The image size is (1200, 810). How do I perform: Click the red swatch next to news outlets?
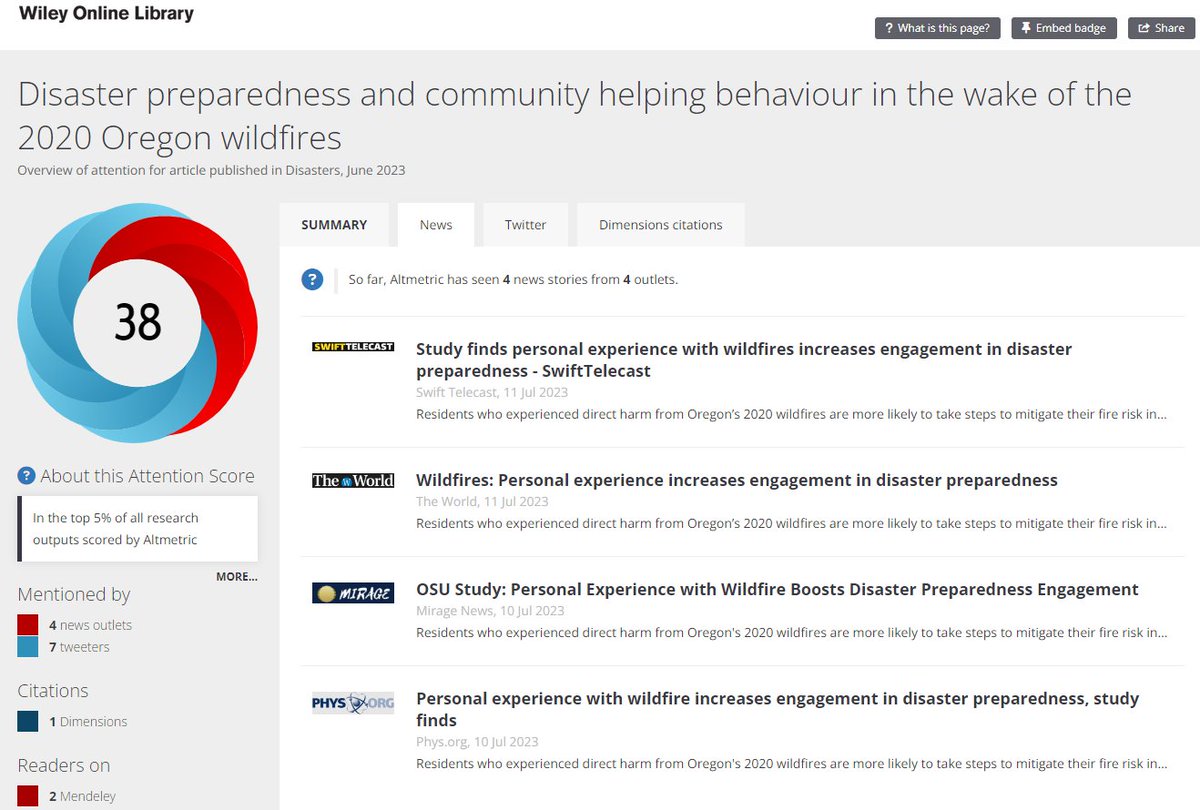(28, 625)
